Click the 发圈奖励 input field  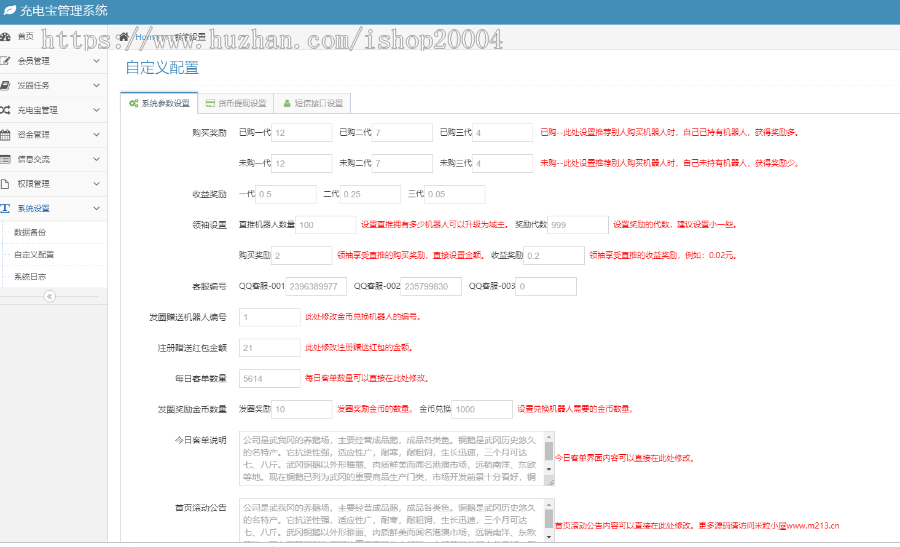(x=302, y=409)
